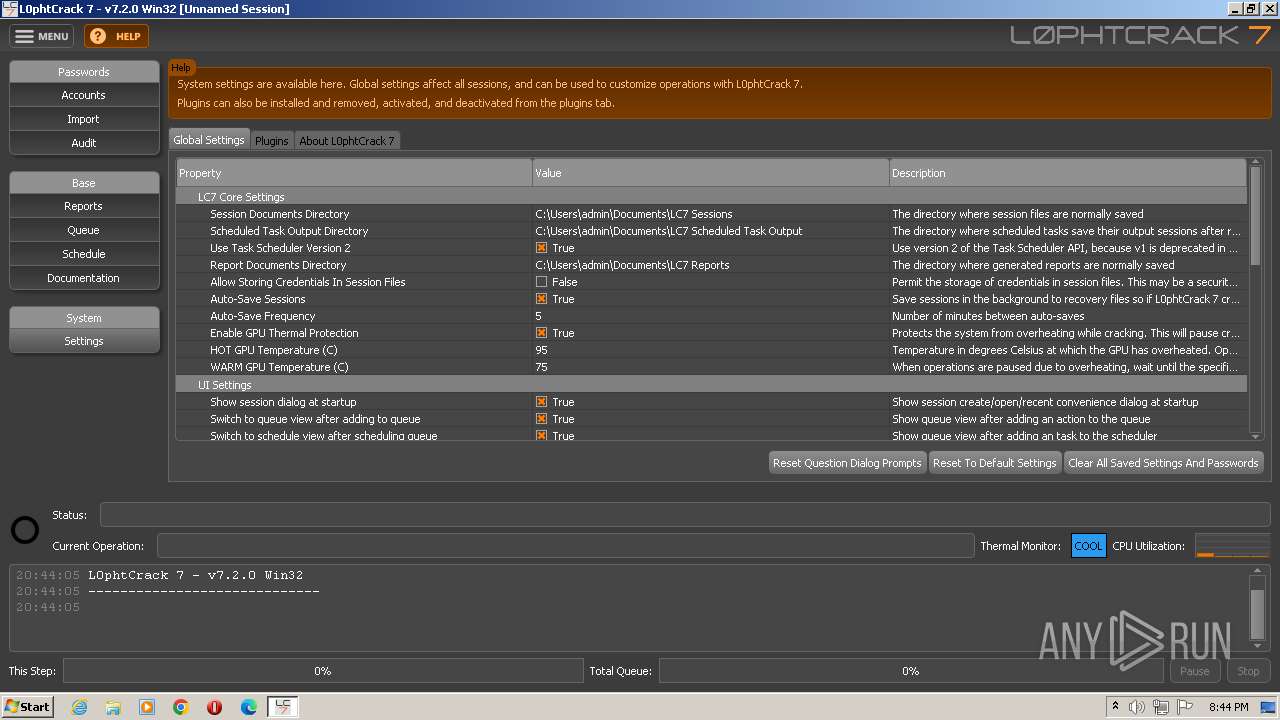Open Schedule in the sidebar
The height and width of the screenshot is (720, 1280).
tap(84, 254)
